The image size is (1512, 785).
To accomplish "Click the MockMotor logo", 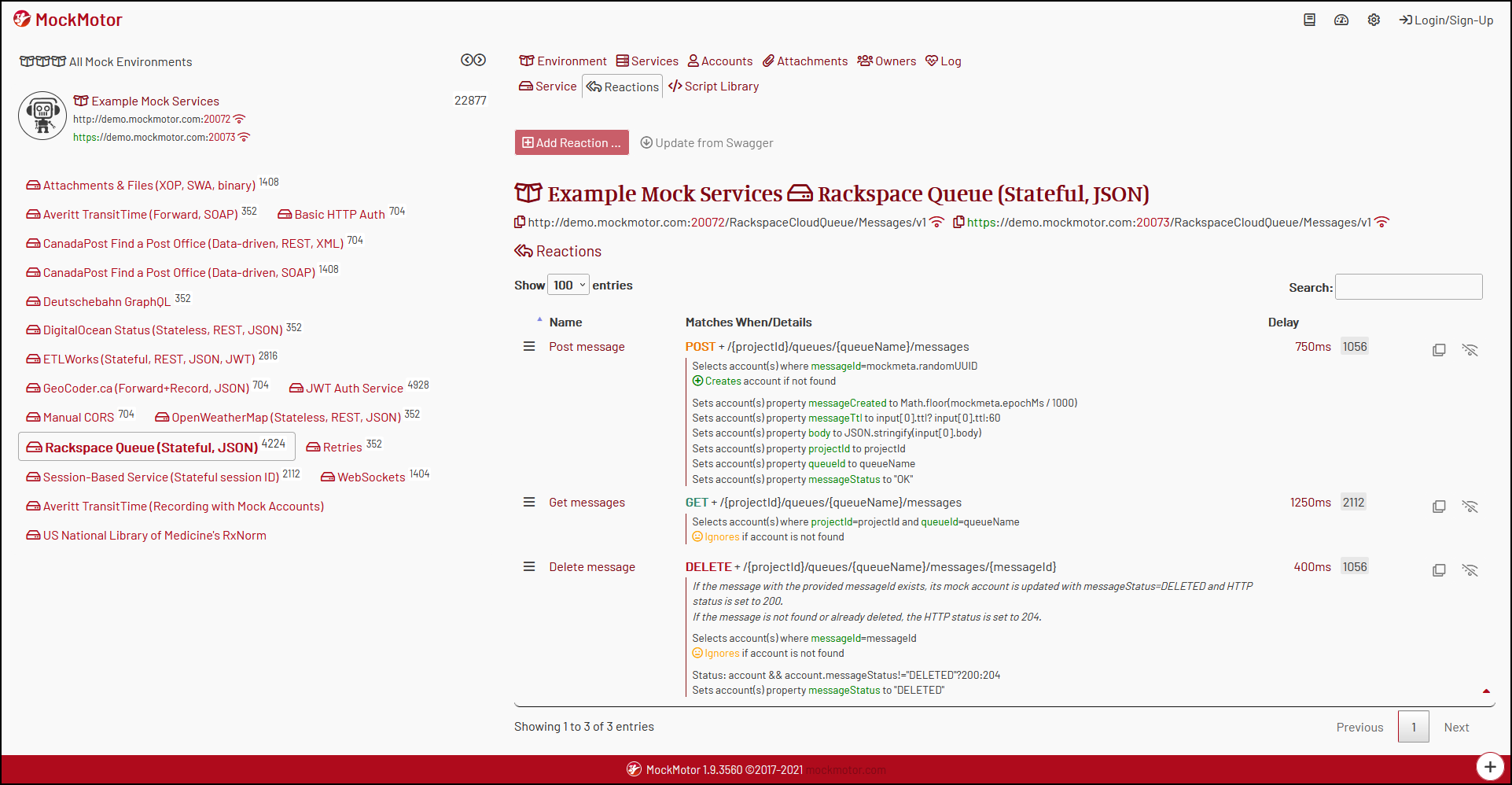I will [68, 20].
